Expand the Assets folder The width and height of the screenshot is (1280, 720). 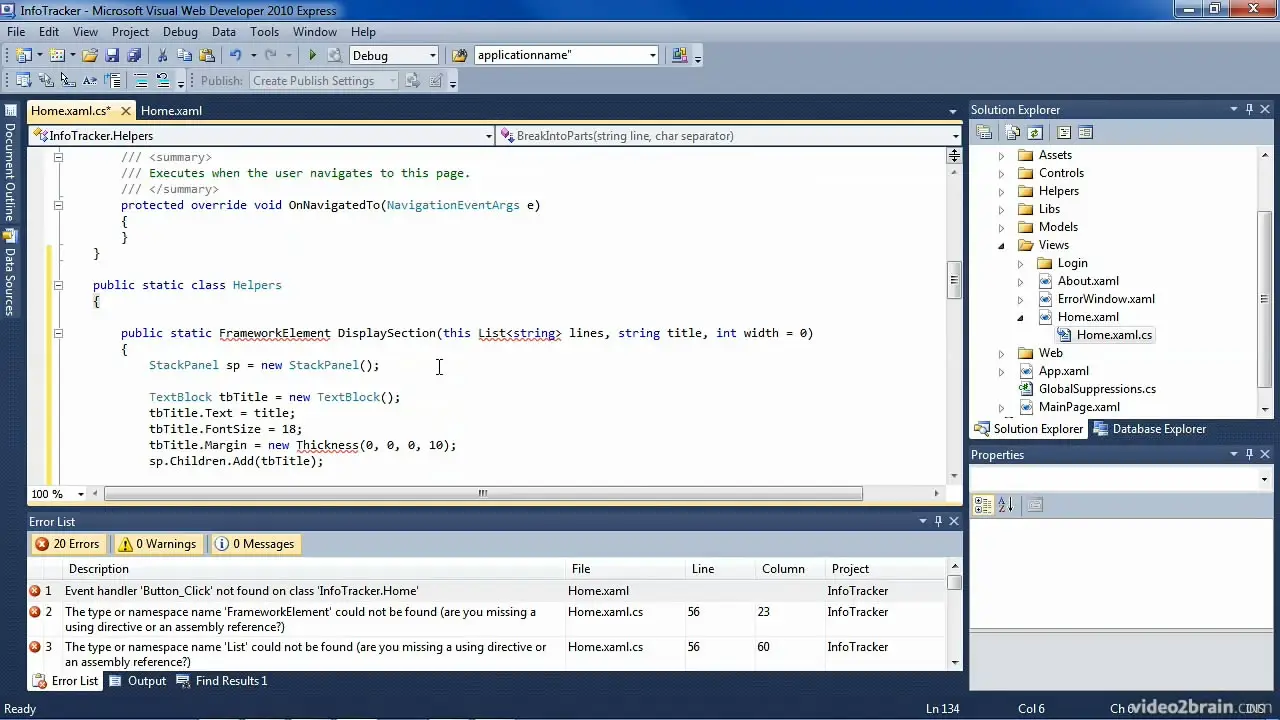(x=1002, y=155)
